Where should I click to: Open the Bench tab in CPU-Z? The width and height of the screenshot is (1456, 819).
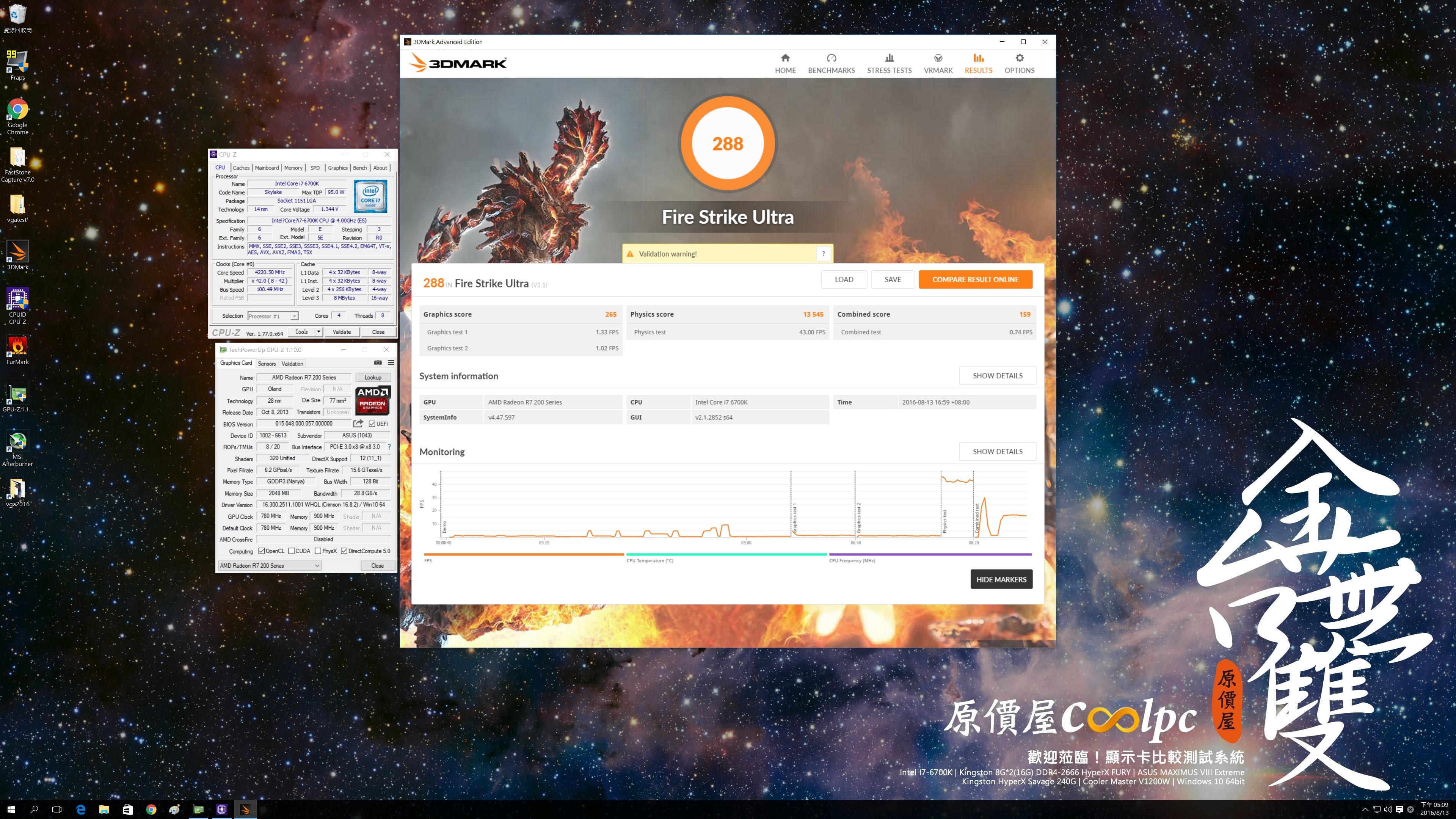pyautogui.click(x=360, y=168)
